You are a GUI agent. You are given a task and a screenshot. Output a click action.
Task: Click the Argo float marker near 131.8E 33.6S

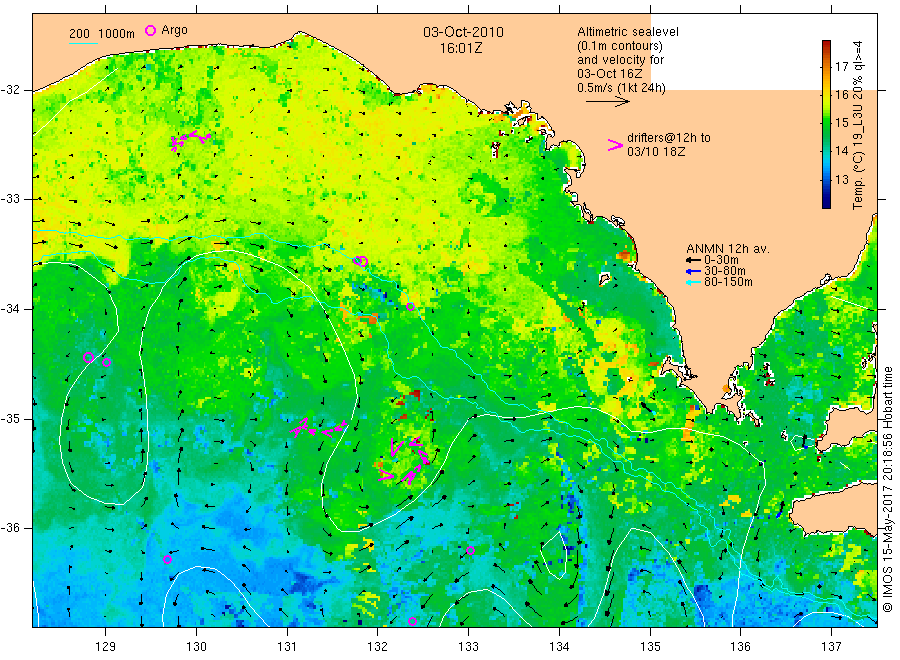coord(361,262)
